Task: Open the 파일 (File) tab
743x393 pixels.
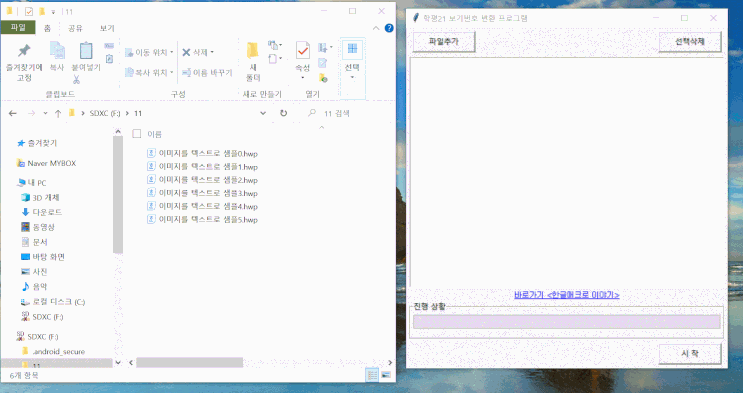Action: 18,27
